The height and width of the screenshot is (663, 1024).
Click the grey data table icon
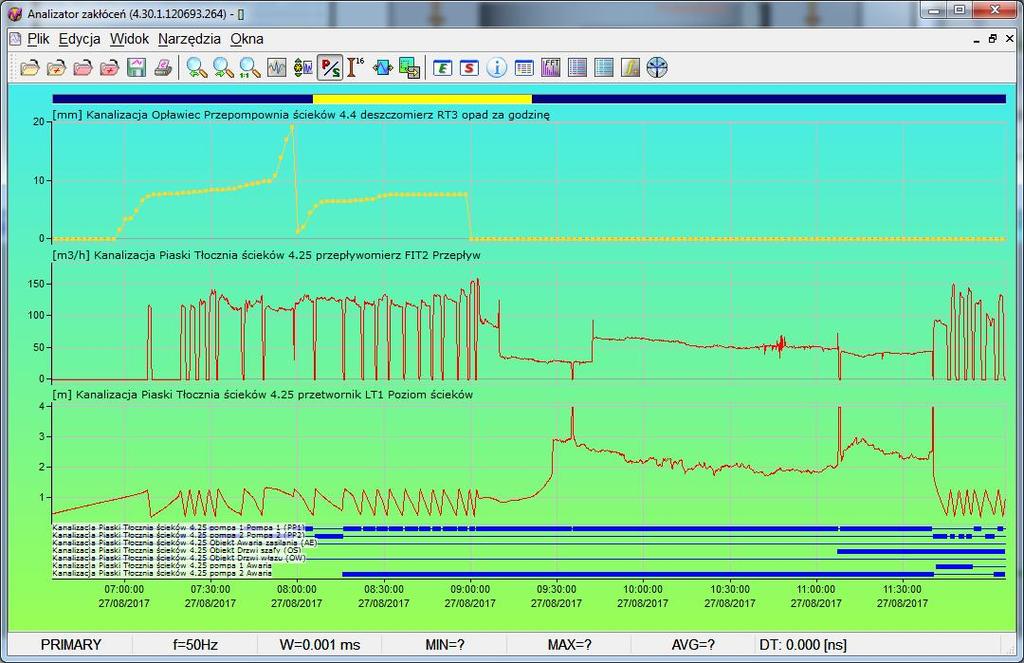pos(577,67)
